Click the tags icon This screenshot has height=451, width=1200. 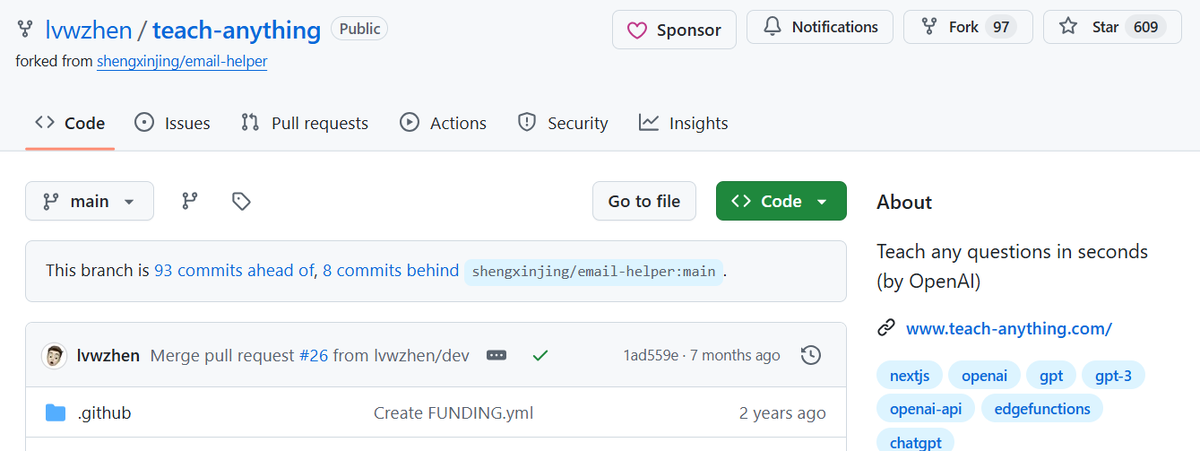coord(241,201)
